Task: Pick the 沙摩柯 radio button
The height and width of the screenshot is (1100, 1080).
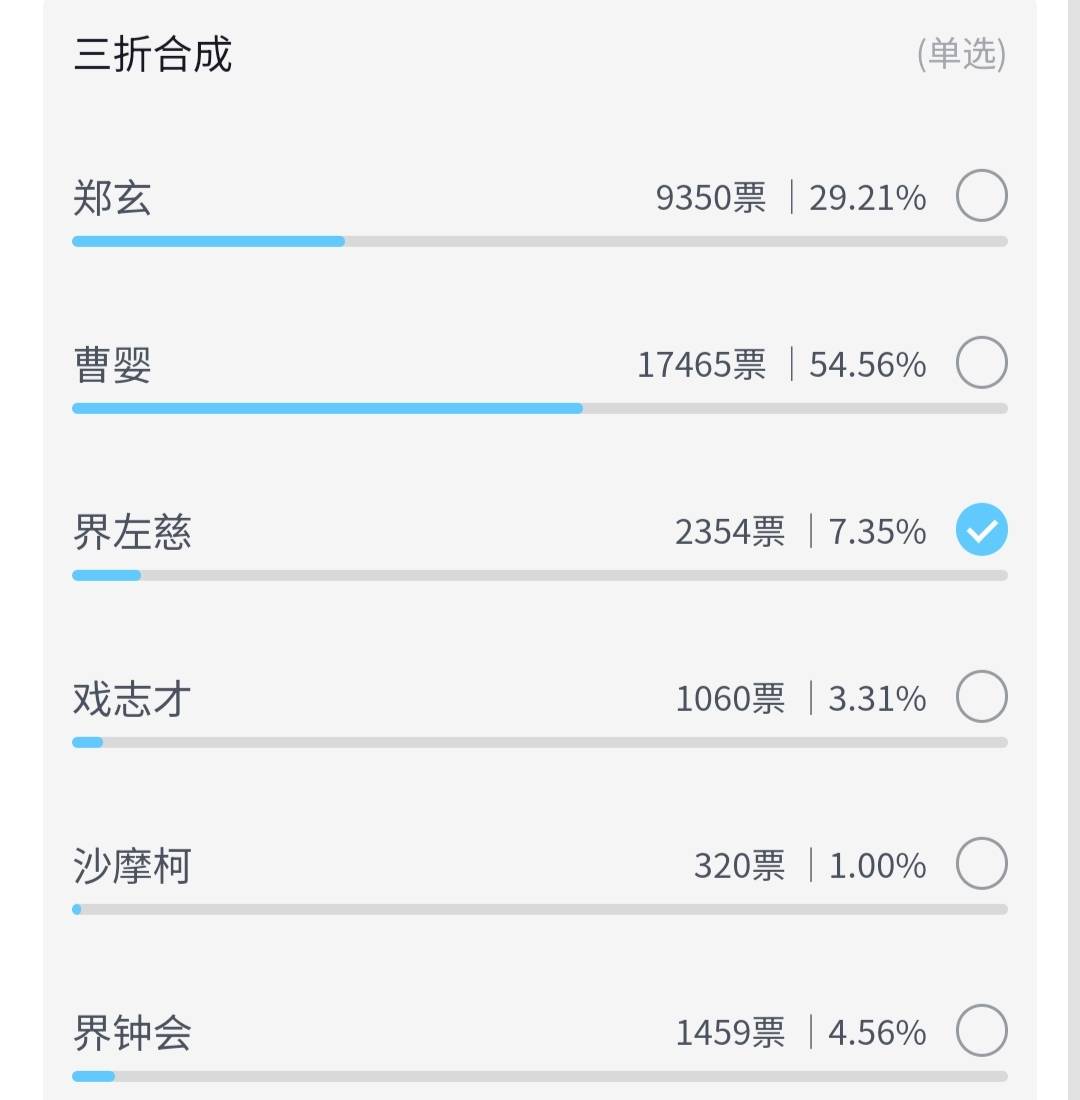Action: click(981, 864)
